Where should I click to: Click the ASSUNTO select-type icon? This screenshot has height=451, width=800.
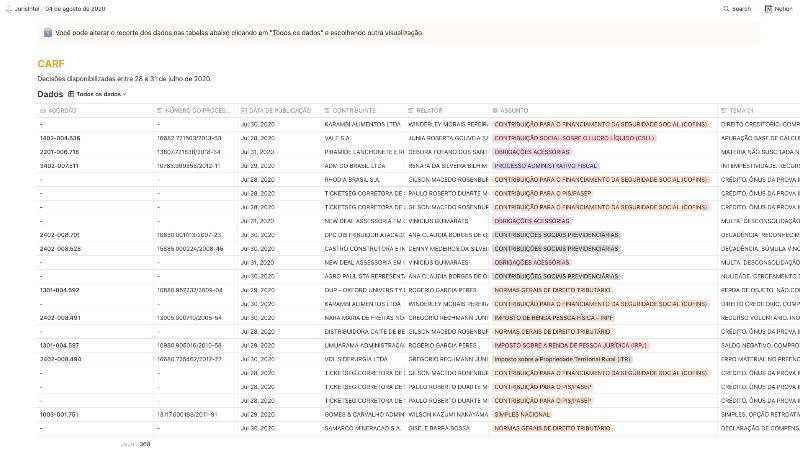click(x=495, y=110)
